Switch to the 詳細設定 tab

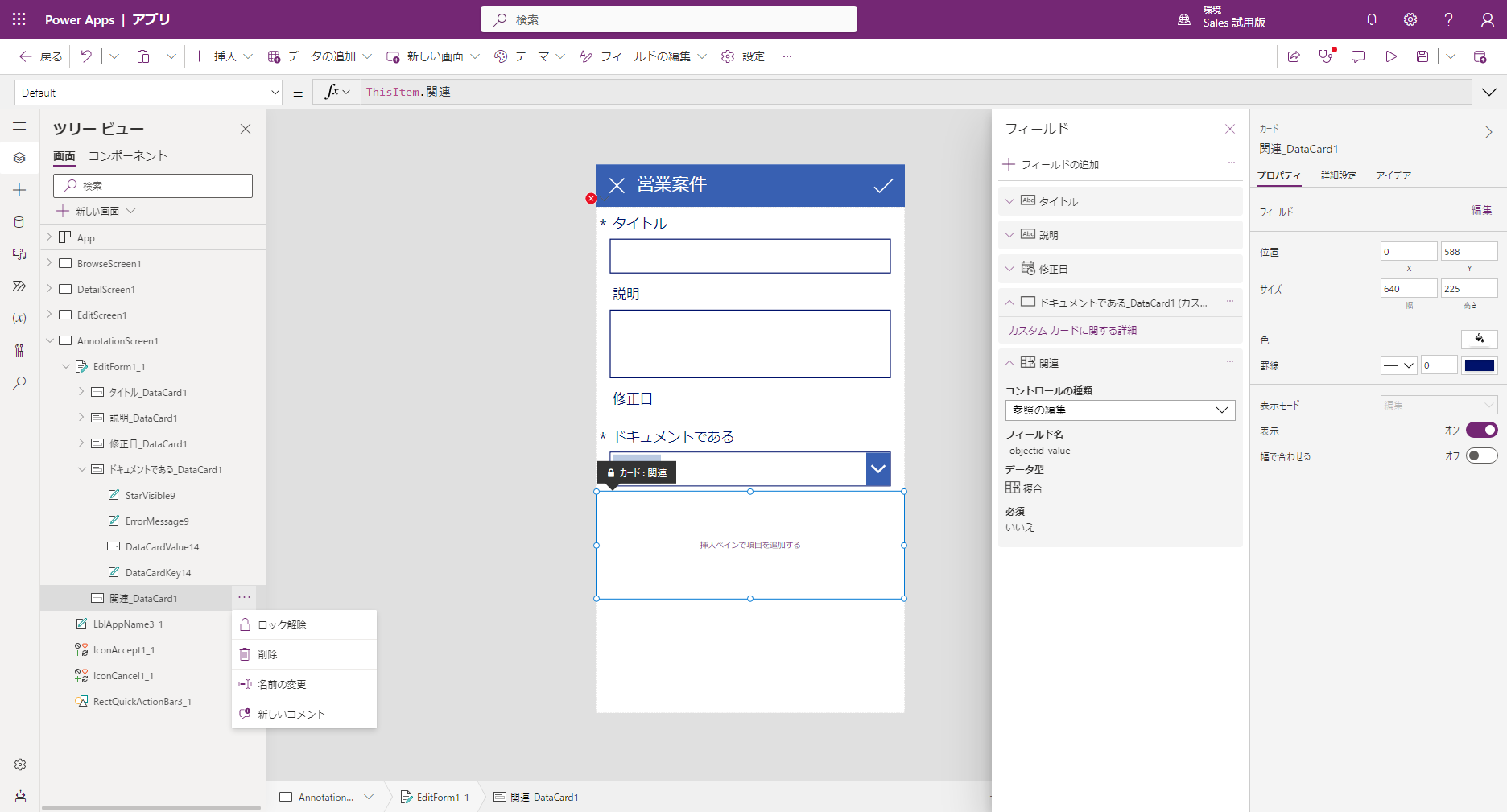tap(1339, 175)
